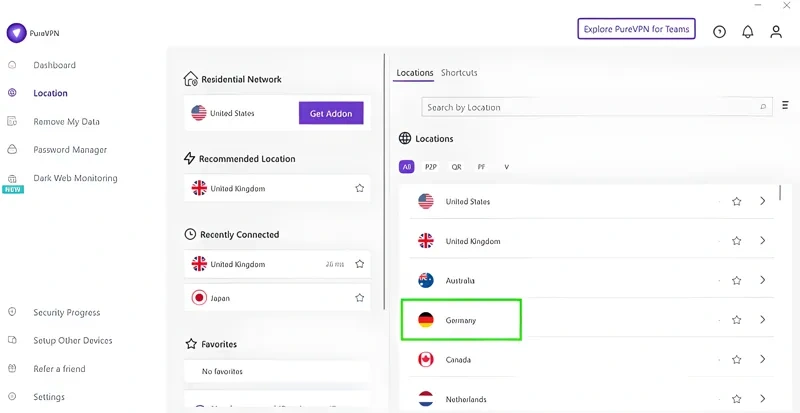Select the V filter chip
The image size is (800, 413).
pos(506,167)
